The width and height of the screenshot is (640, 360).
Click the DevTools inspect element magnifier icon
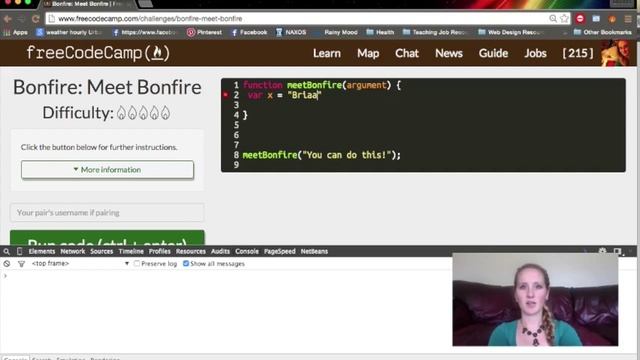pos(7,251)
